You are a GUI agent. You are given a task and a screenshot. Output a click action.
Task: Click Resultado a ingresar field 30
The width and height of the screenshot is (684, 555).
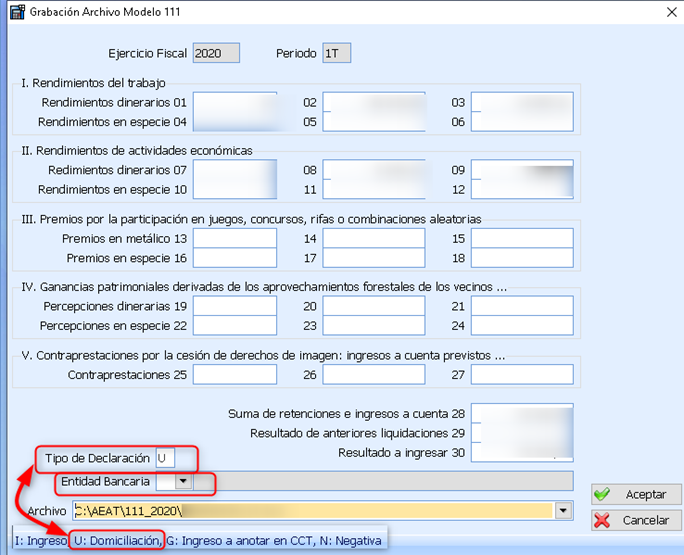pyautogui.click(x=522, y=453)
